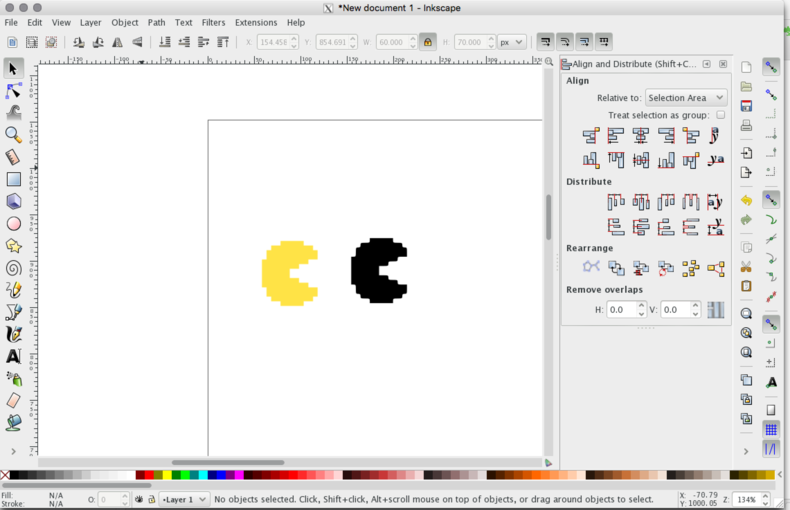Iconify the Align and Distribute panel

click(x=707, y=64)
